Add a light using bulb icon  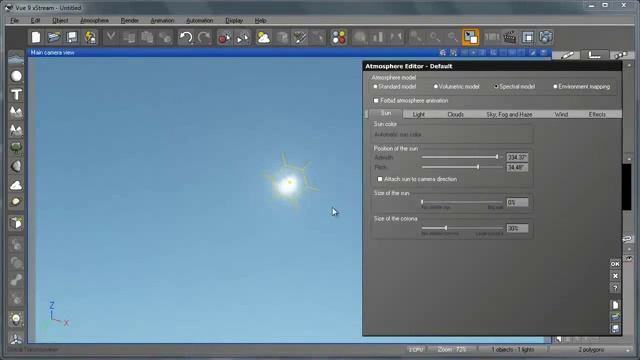tap(16, 320)
